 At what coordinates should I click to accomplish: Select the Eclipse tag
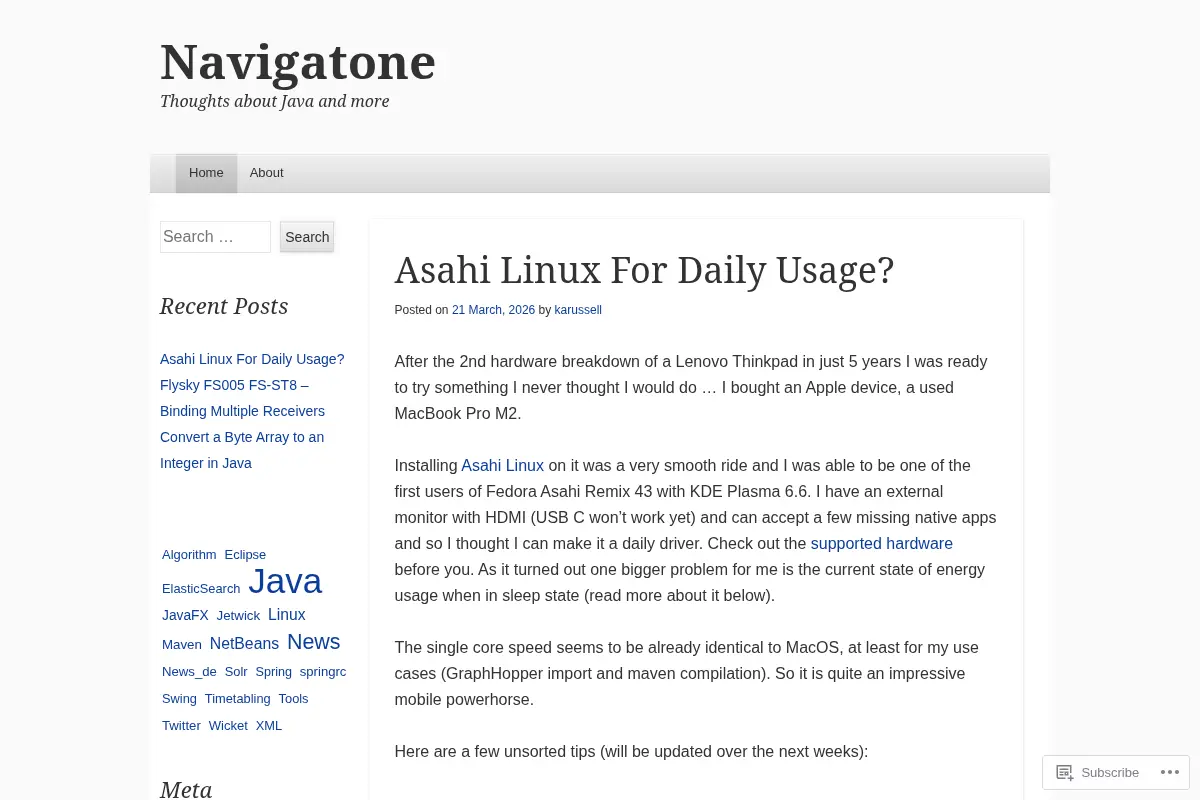click(245, 554)
